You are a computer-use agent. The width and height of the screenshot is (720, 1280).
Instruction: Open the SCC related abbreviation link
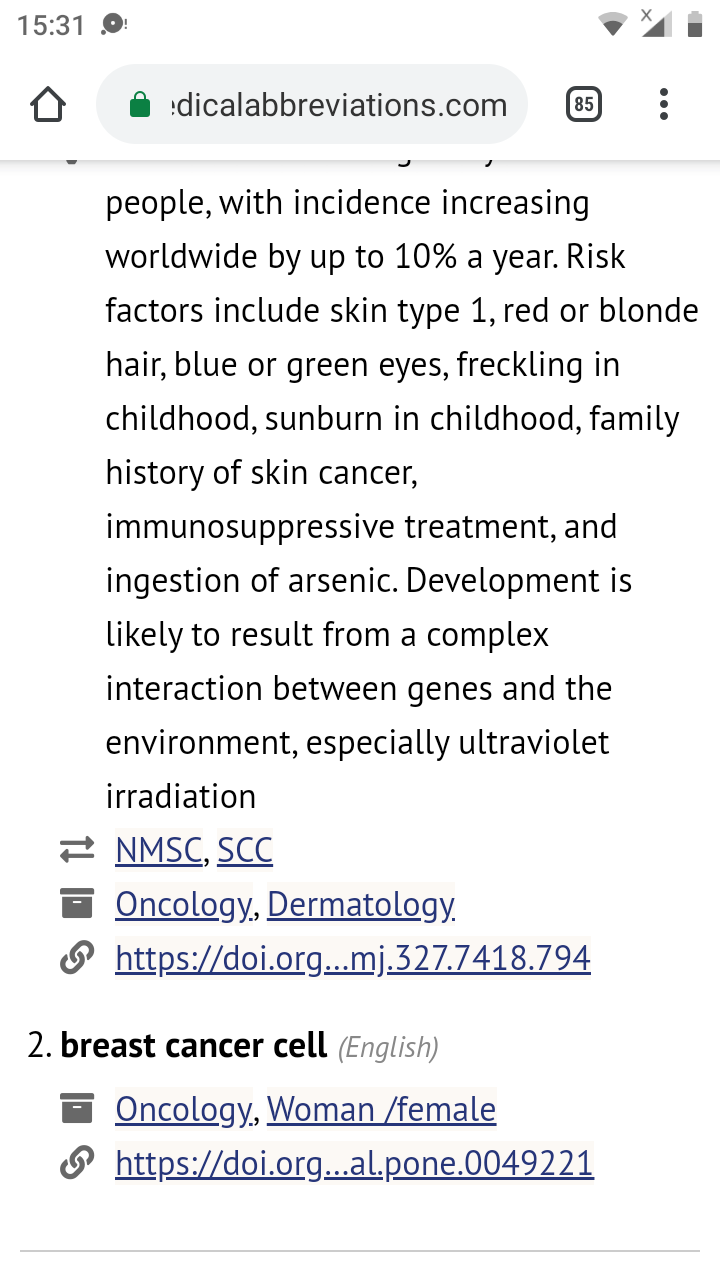tap(245, 850)
